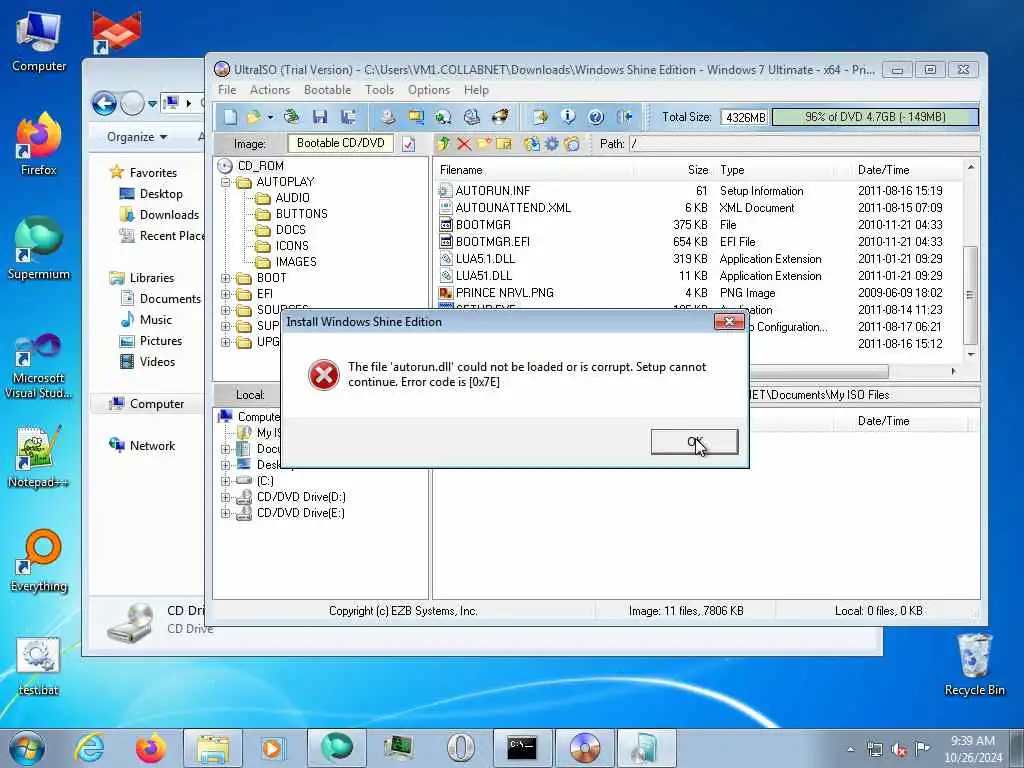
Task: Expand CD/DVD Drive(E:) in Local tree
Action: click(x=225, y=513)
